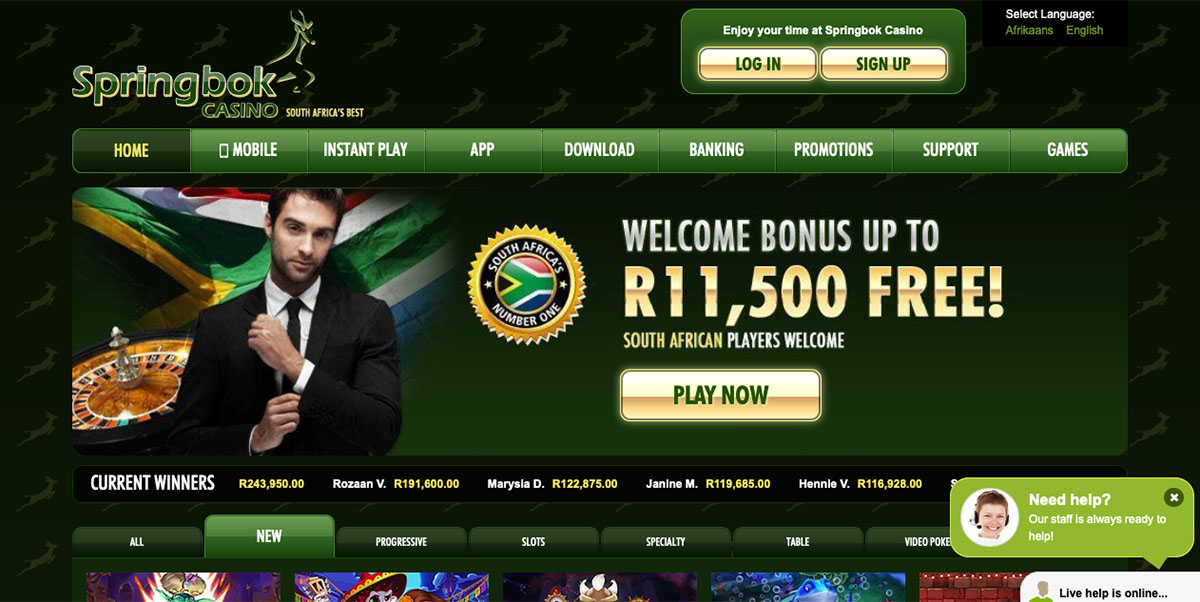Click the LOG IN button

757,64
